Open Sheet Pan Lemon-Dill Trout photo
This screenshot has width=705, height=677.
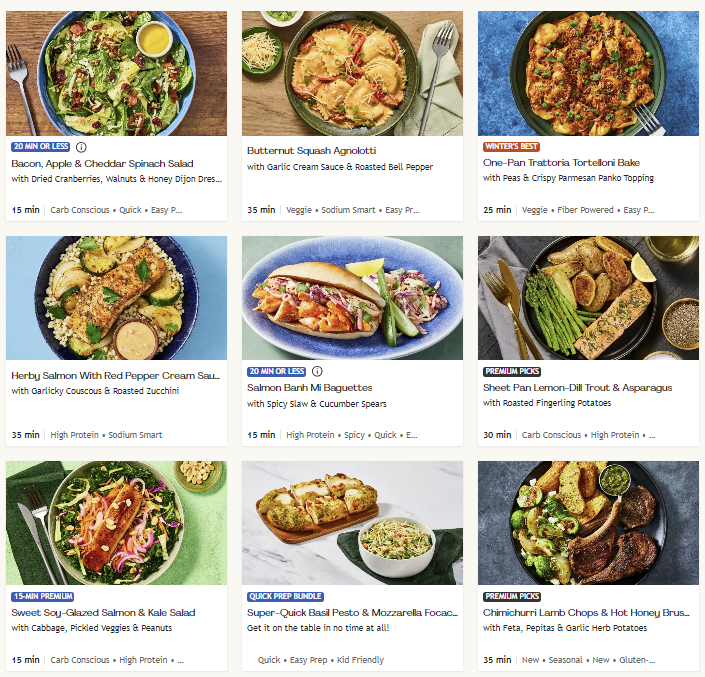pyautogui.click(x=588, y=298)
